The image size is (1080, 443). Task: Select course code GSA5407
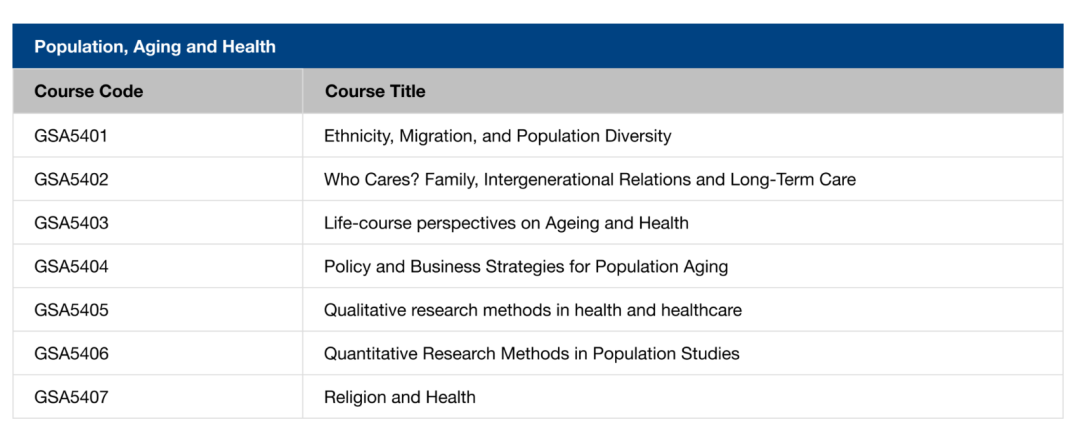pyautogui.click(x=71, y=397)
